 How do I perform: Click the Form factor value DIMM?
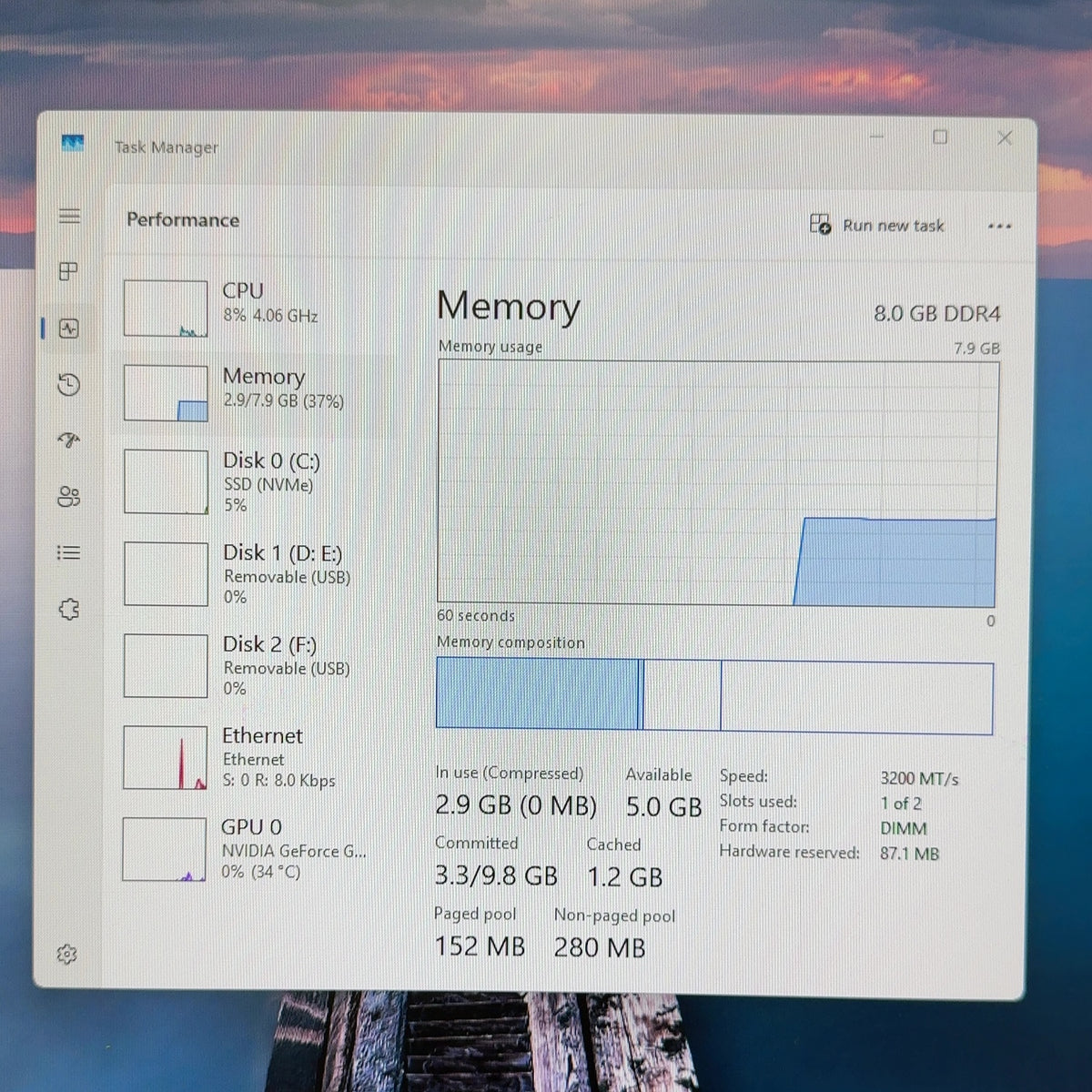pyautogui.click(x=904, y=829)
